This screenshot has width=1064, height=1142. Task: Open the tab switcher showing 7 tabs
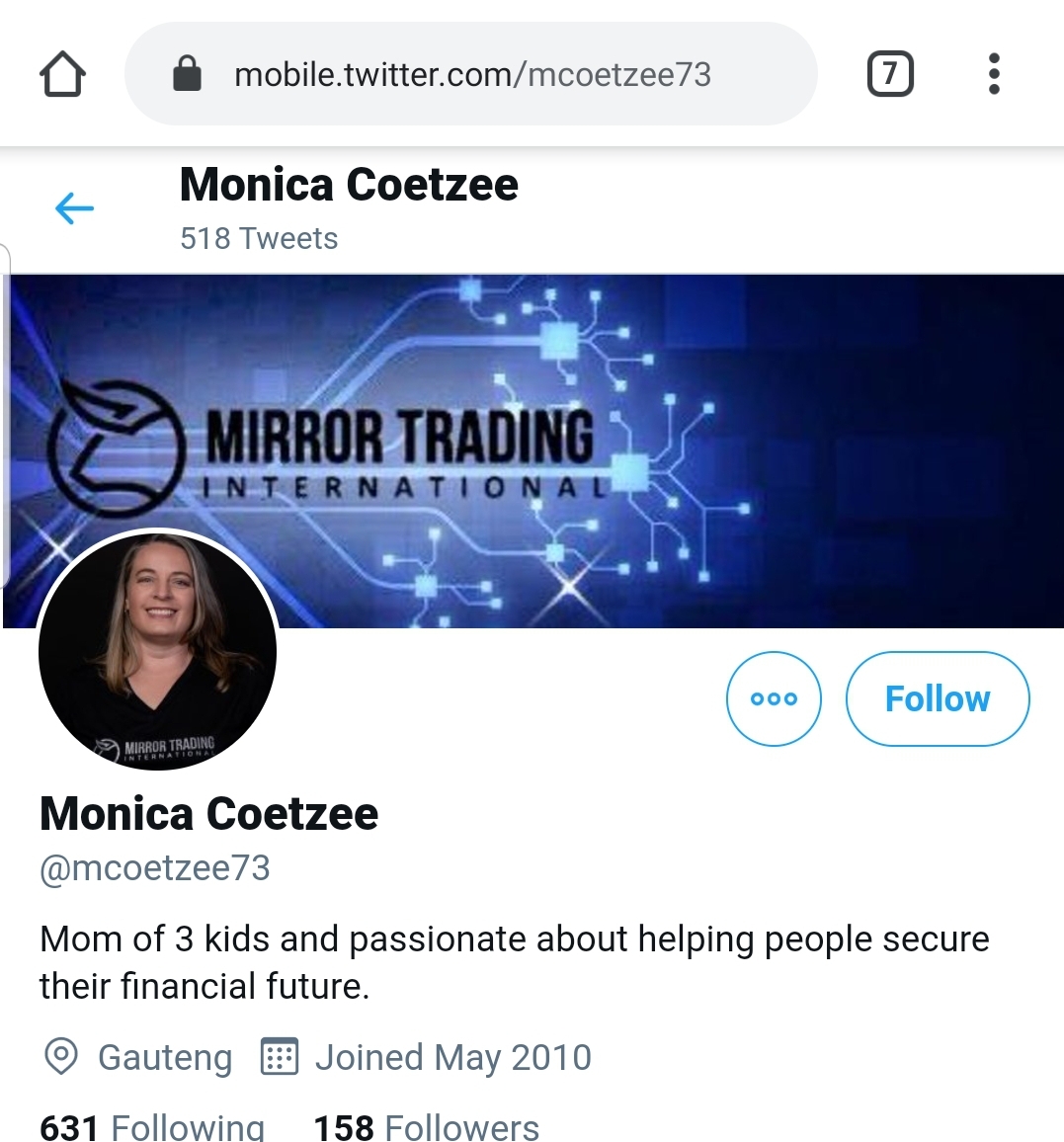pyautogui.click(x=889, y=74)
